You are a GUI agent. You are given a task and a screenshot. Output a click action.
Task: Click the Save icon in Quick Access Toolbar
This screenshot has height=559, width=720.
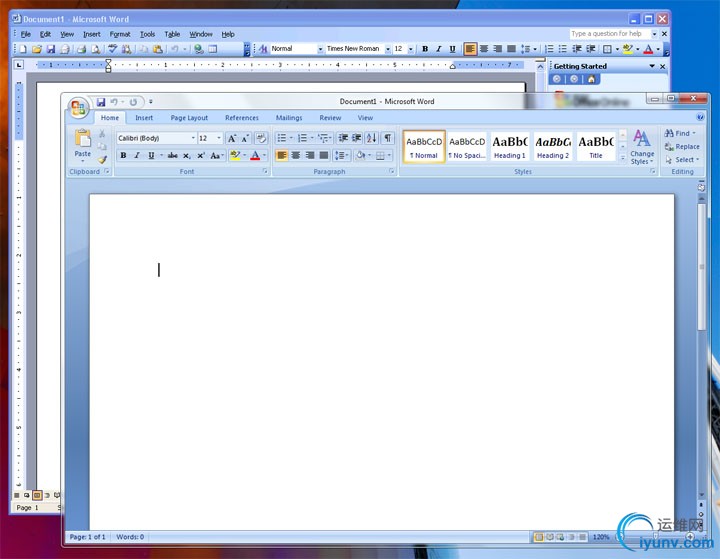(x=101, y=102)
